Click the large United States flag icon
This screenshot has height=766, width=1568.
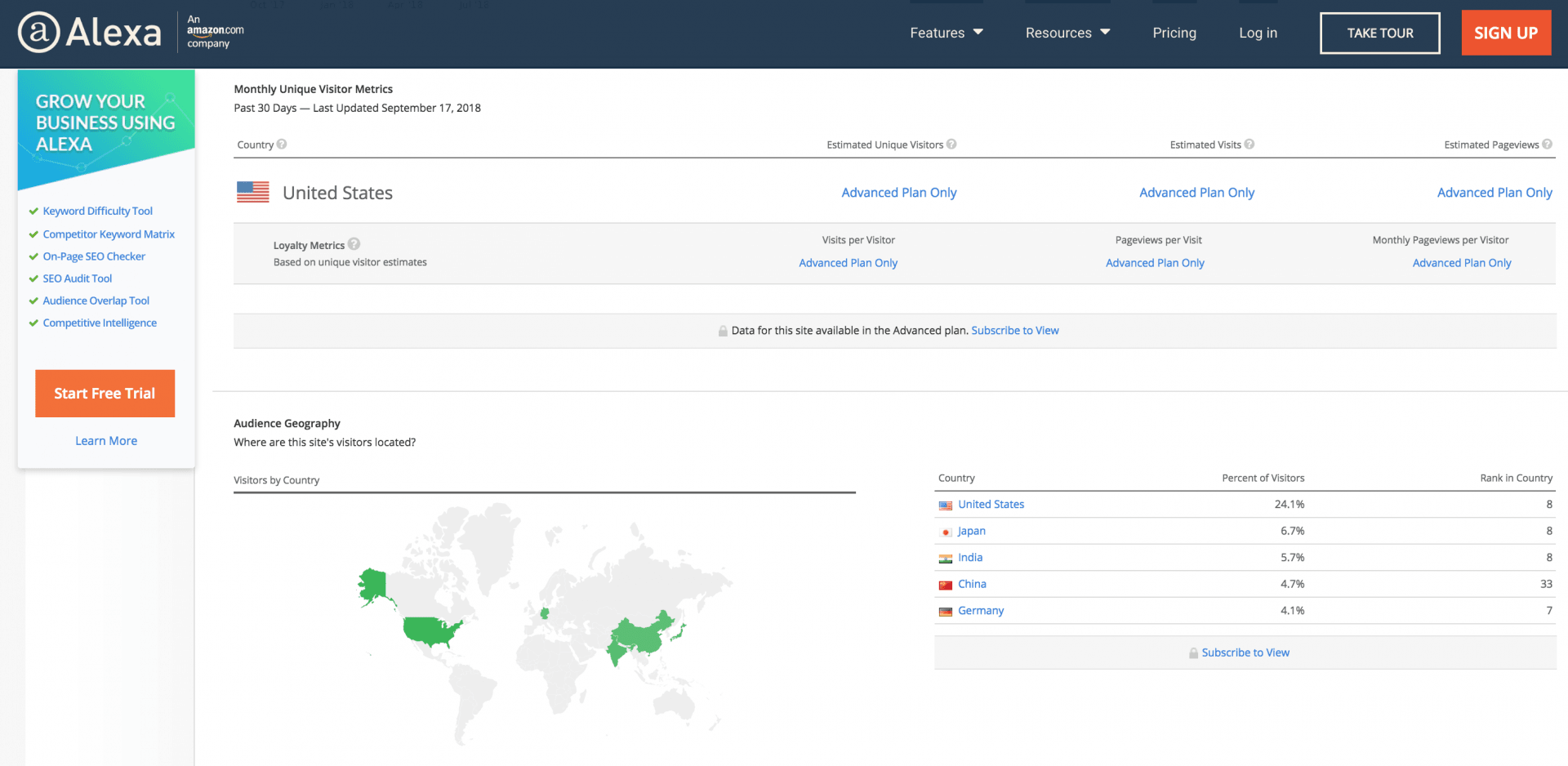(253, 192)
